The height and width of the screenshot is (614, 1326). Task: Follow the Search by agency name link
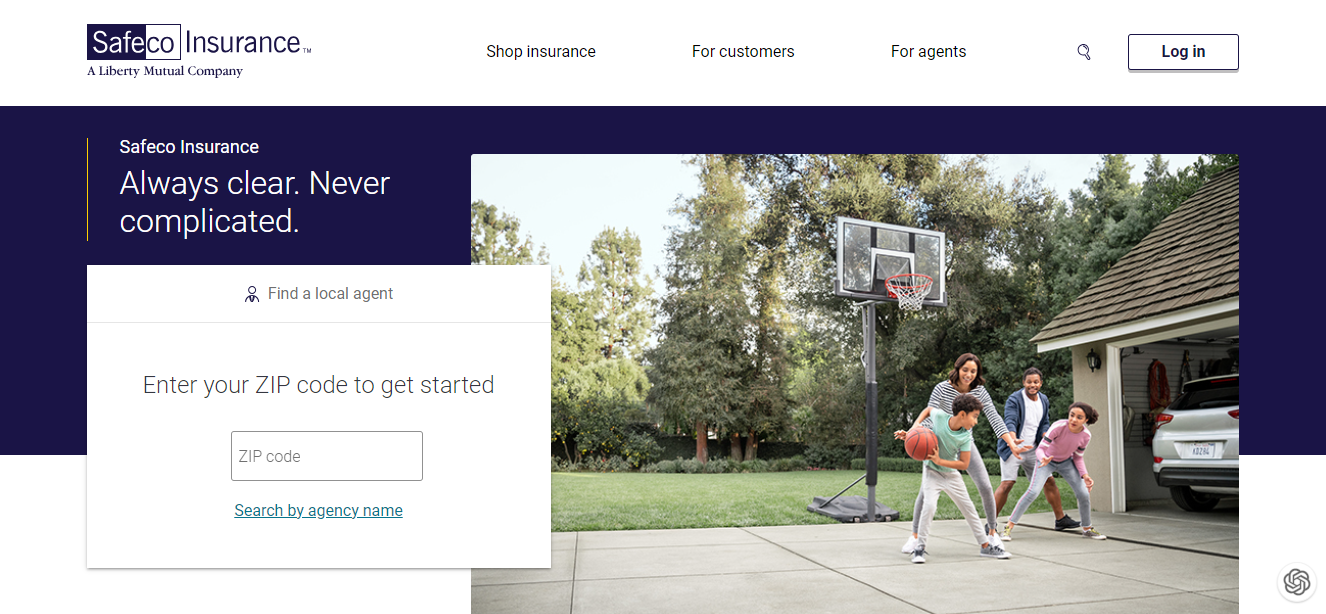pos(318,510)
